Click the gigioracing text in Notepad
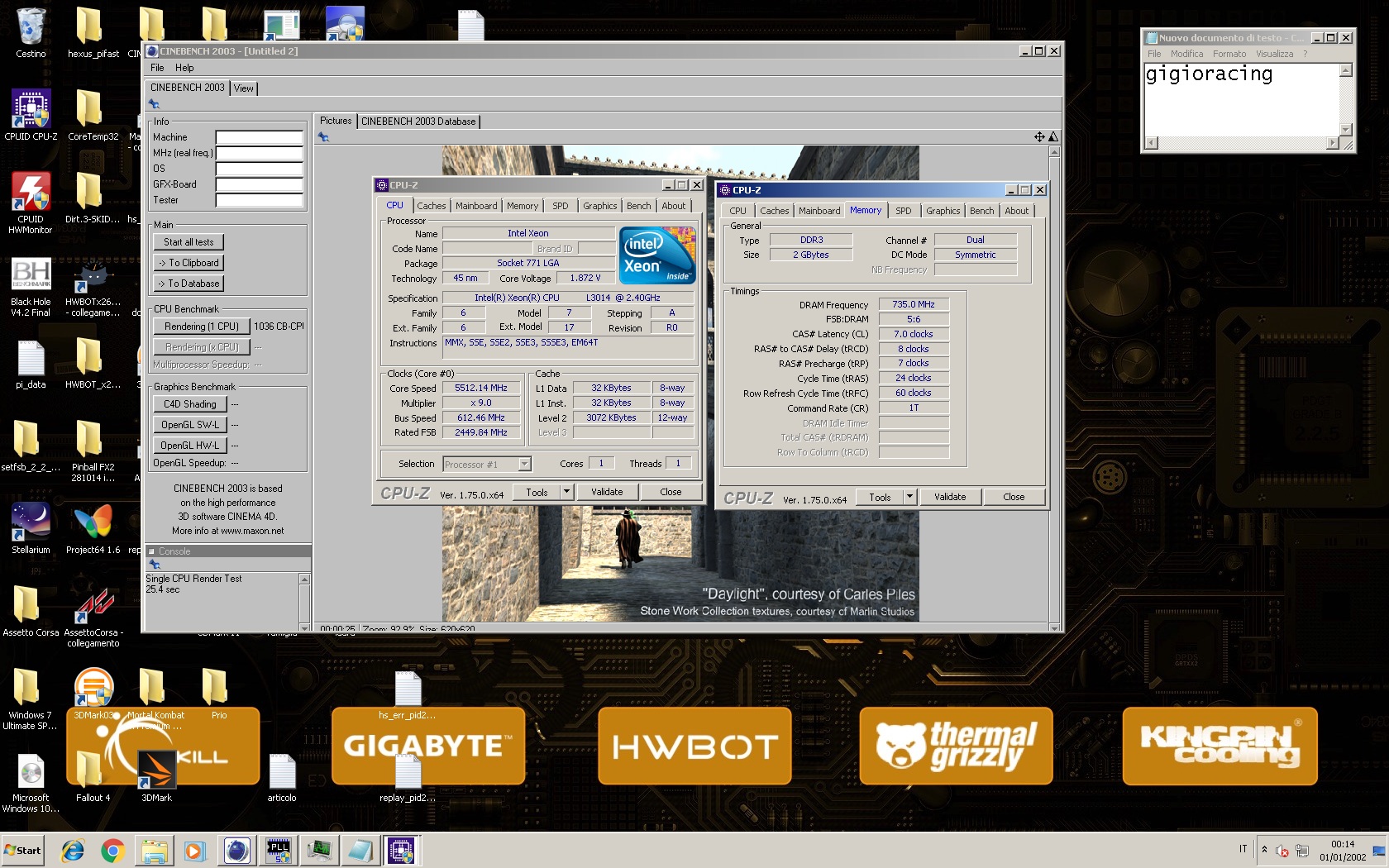The image size is (1389, 868). click(1209, 74)
